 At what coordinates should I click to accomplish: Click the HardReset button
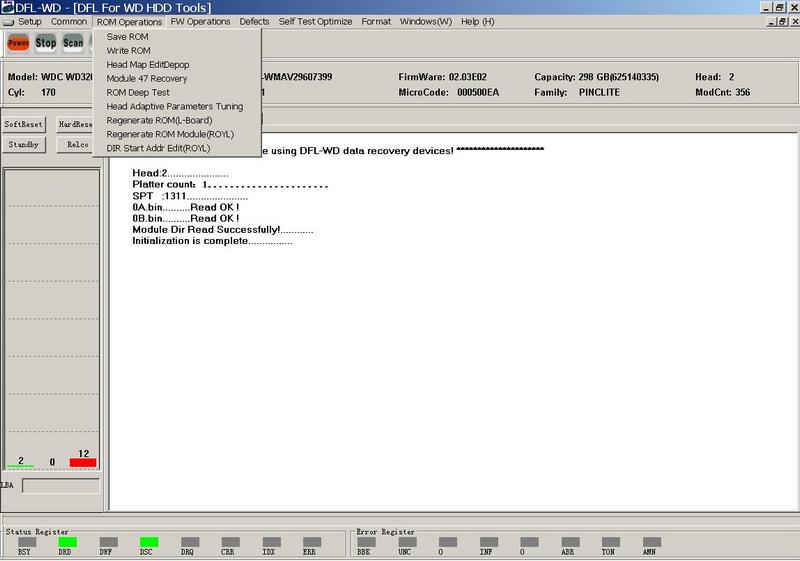pyautogui.click(x=74, y=124)
